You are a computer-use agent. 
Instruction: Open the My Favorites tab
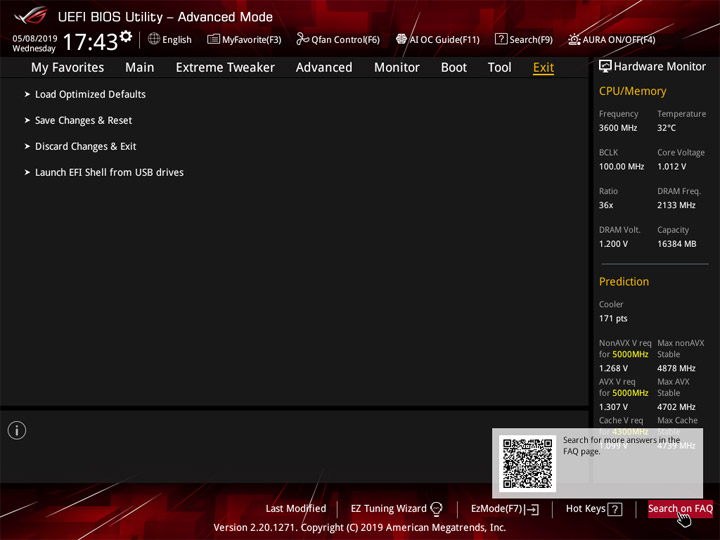coord(68,68)
